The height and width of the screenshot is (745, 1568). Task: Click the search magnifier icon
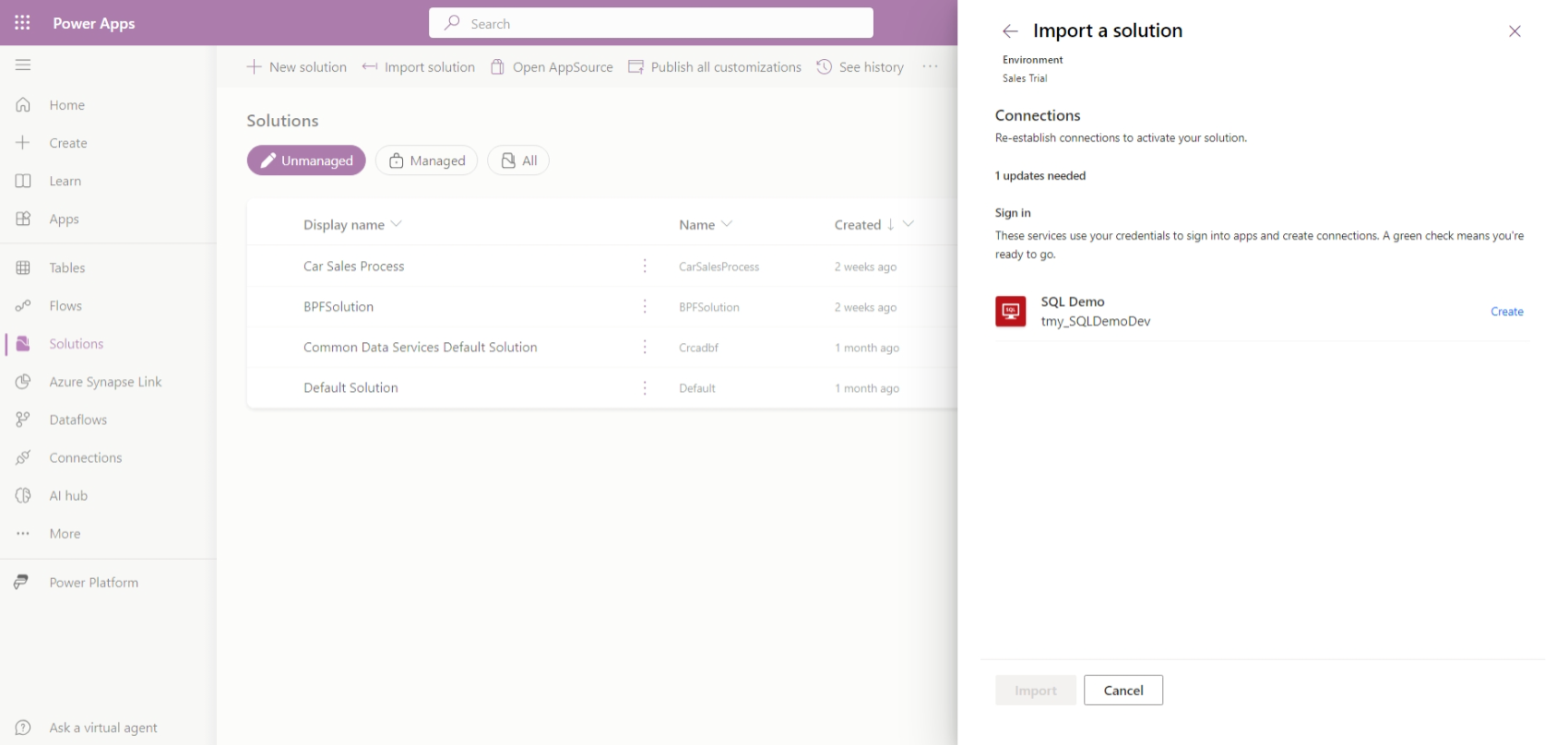click(x=452, y=23)
